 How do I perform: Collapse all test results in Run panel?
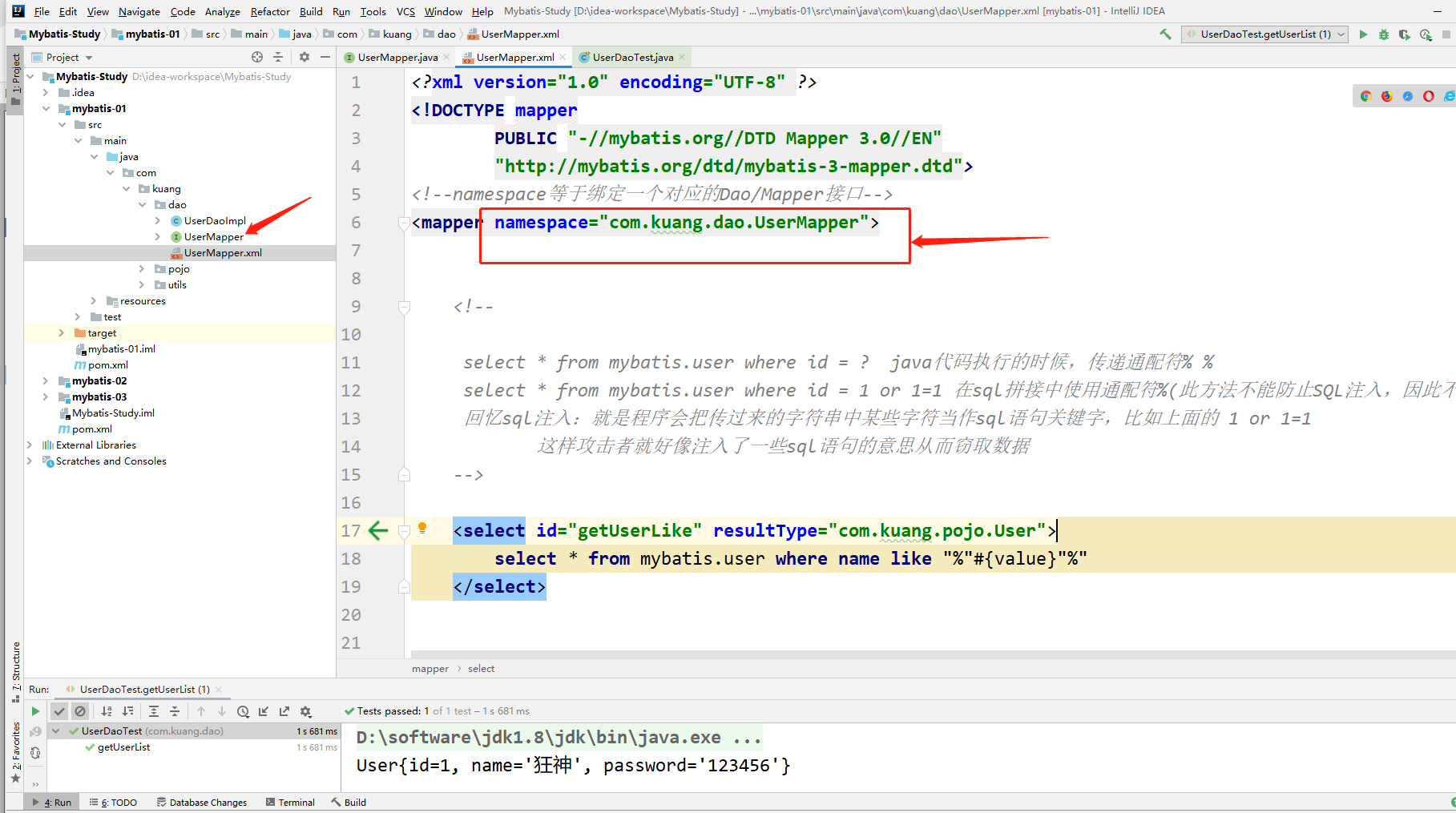click(x=175, y=711)
